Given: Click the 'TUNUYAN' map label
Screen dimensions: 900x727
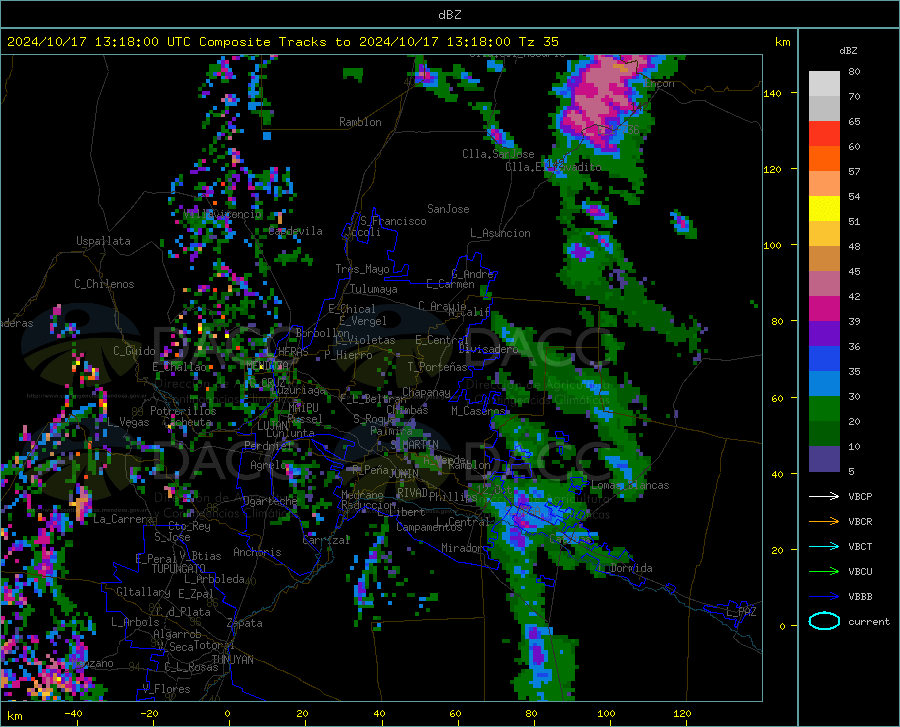Looking at the screenshot, I should coord(232,660).
